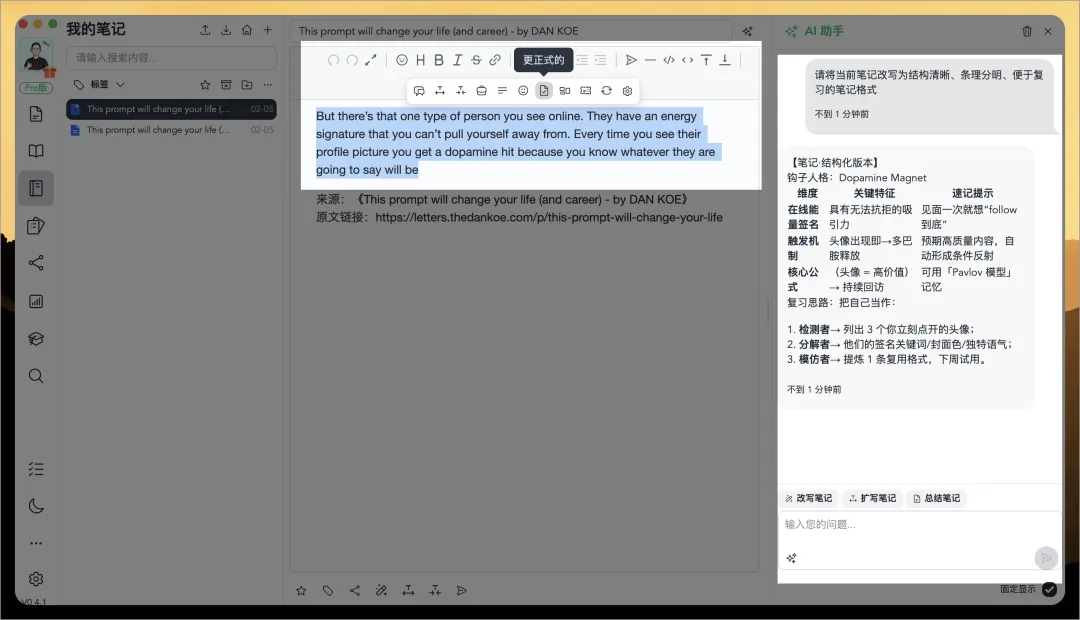Open the AI toolbar settings gear
This screenshot has height=620, width=1080.
point(627,91)
